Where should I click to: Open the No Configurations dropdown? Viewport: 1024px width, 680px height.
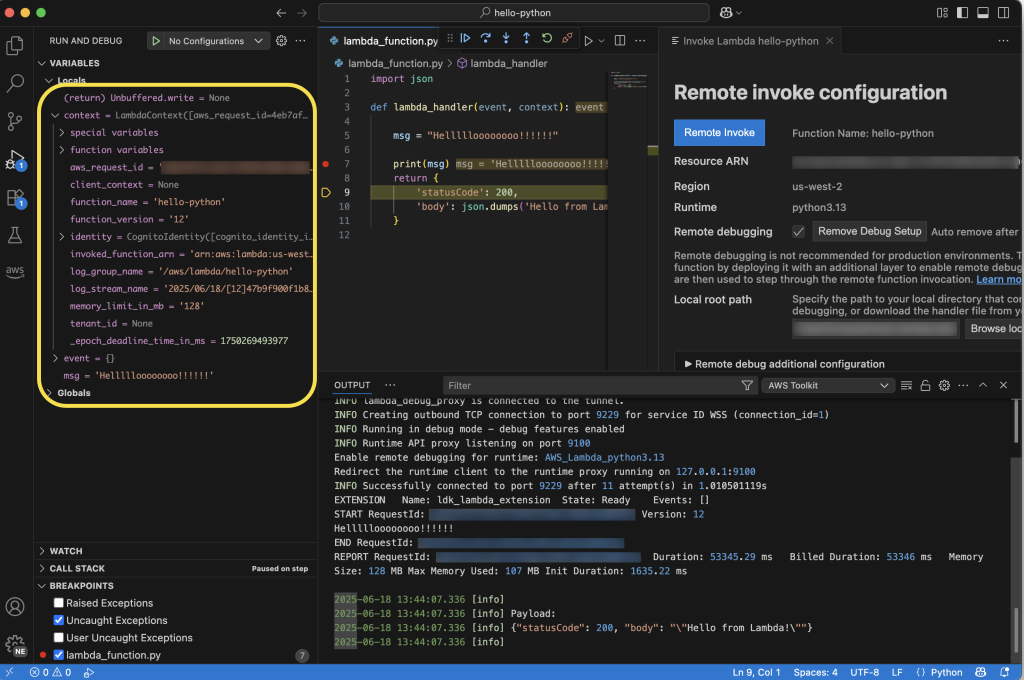pos(208,41)
